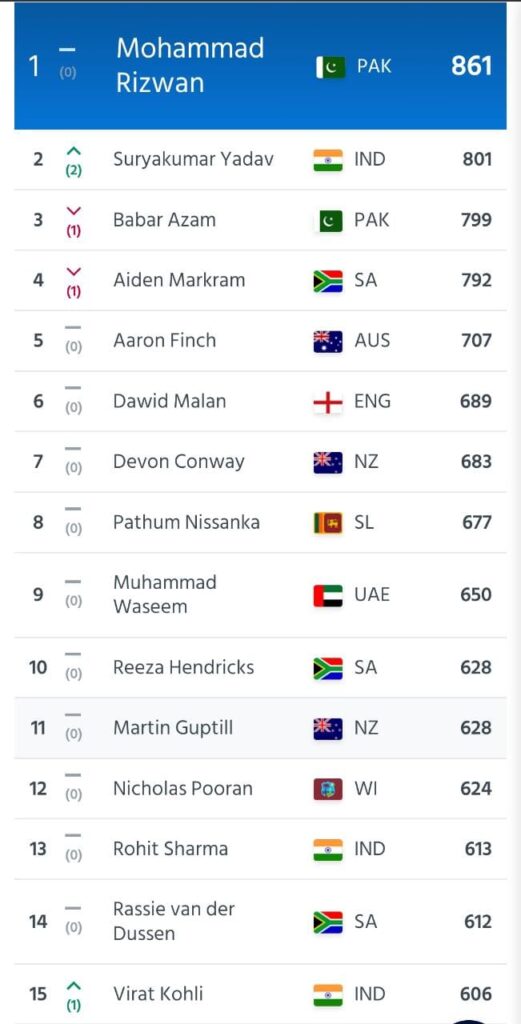Select the Devon Conway ranking row

260,462
